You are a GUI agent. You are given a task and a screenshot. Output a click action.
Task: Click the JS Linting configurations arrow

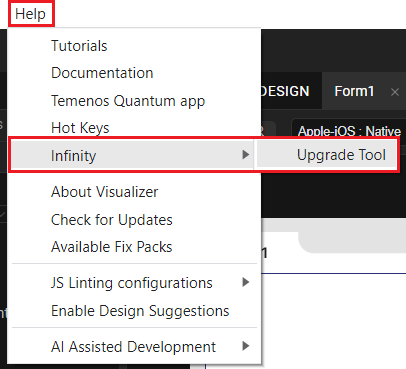pyautogui.click(x=246, y=282)
